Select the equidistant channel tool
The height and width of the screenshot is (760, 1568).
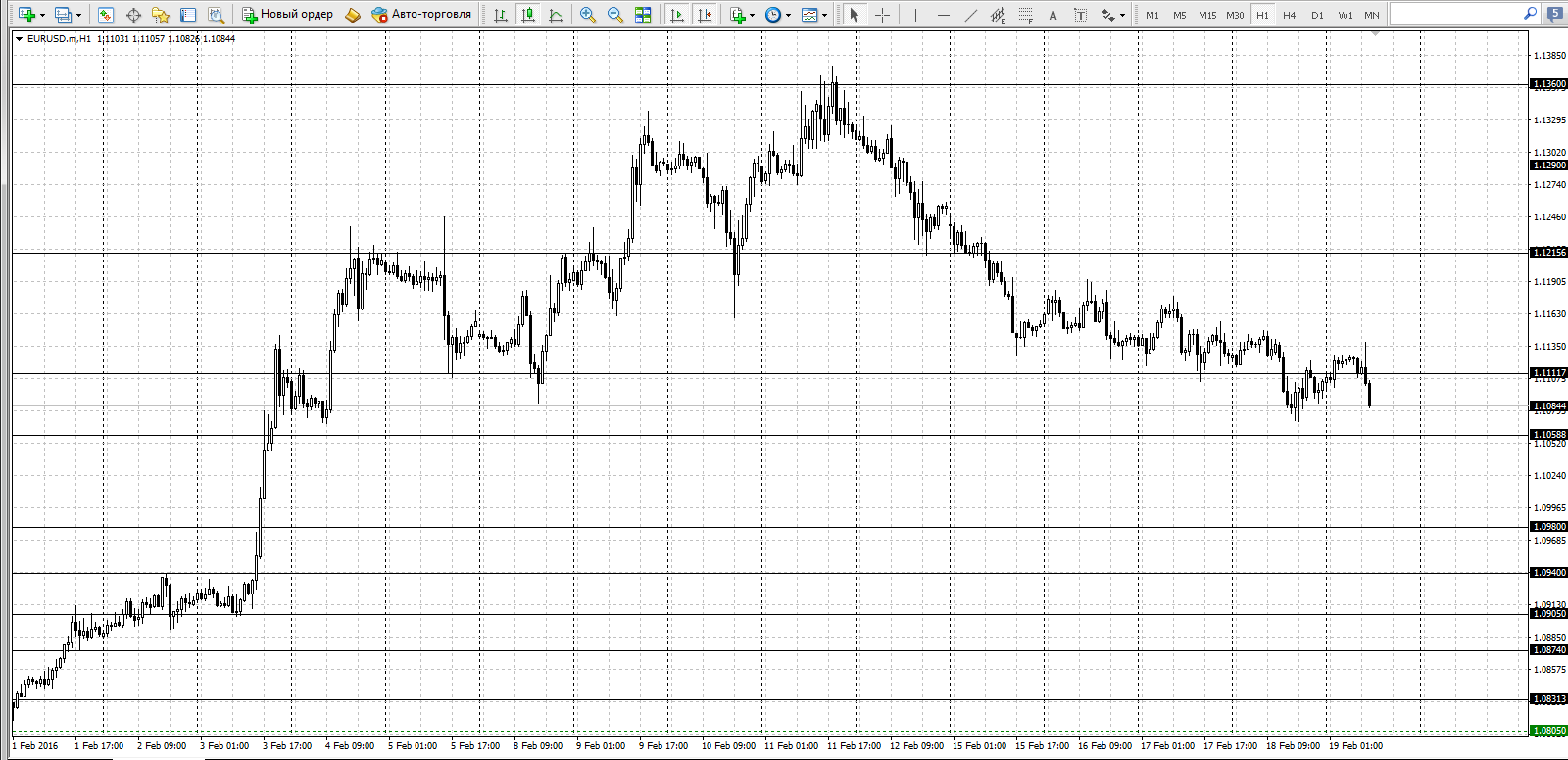pos(998,15)
